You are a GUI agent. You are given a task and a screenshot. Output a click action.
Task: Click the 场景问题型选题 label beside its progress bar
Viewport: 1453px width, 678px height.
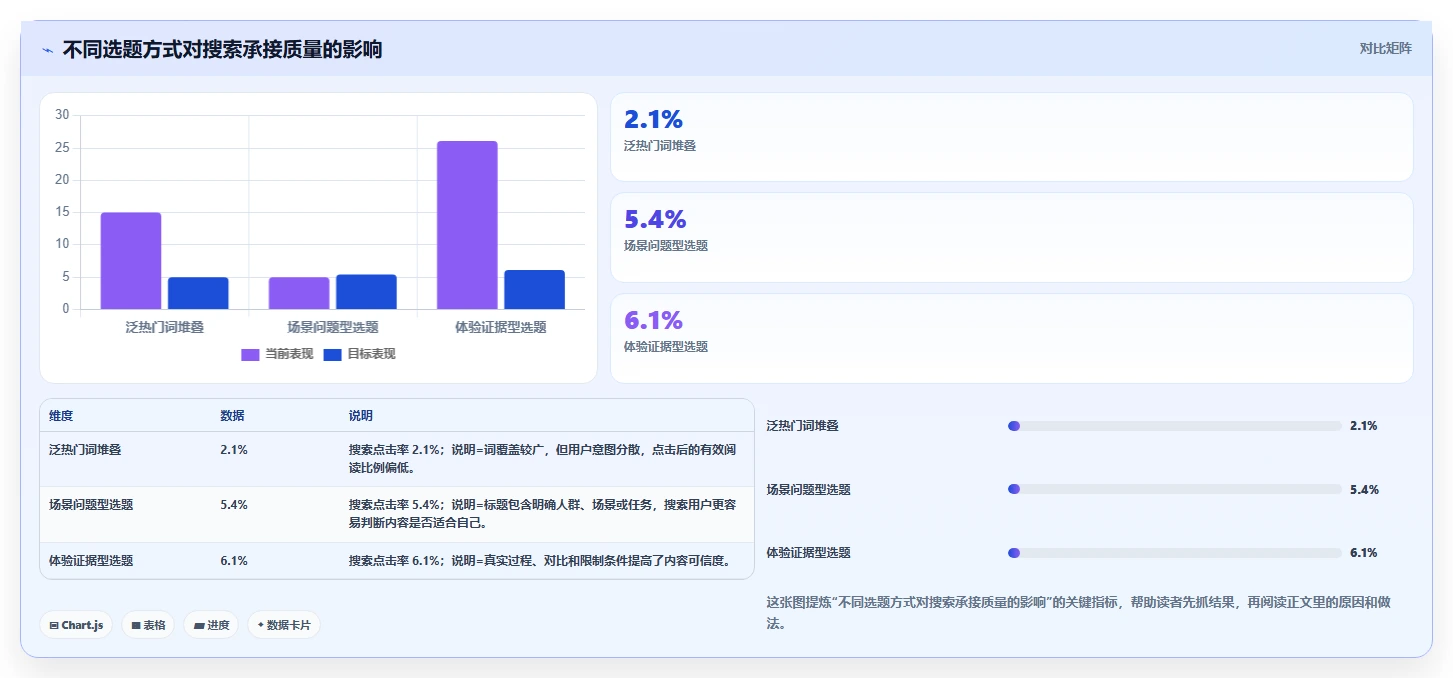click(809, 490)
